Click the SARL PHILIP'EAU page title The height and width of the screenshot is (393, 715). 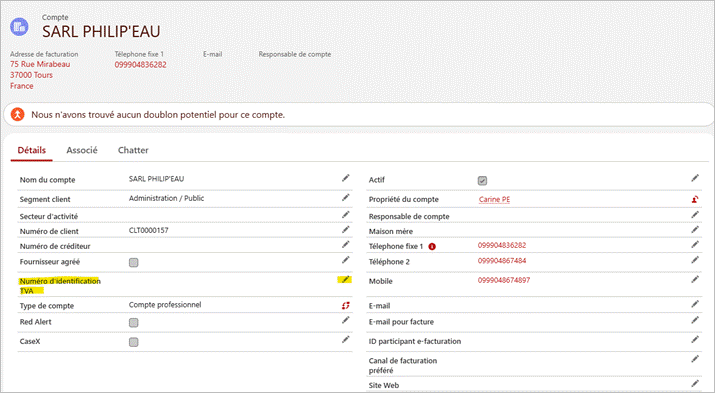point(101,31)
